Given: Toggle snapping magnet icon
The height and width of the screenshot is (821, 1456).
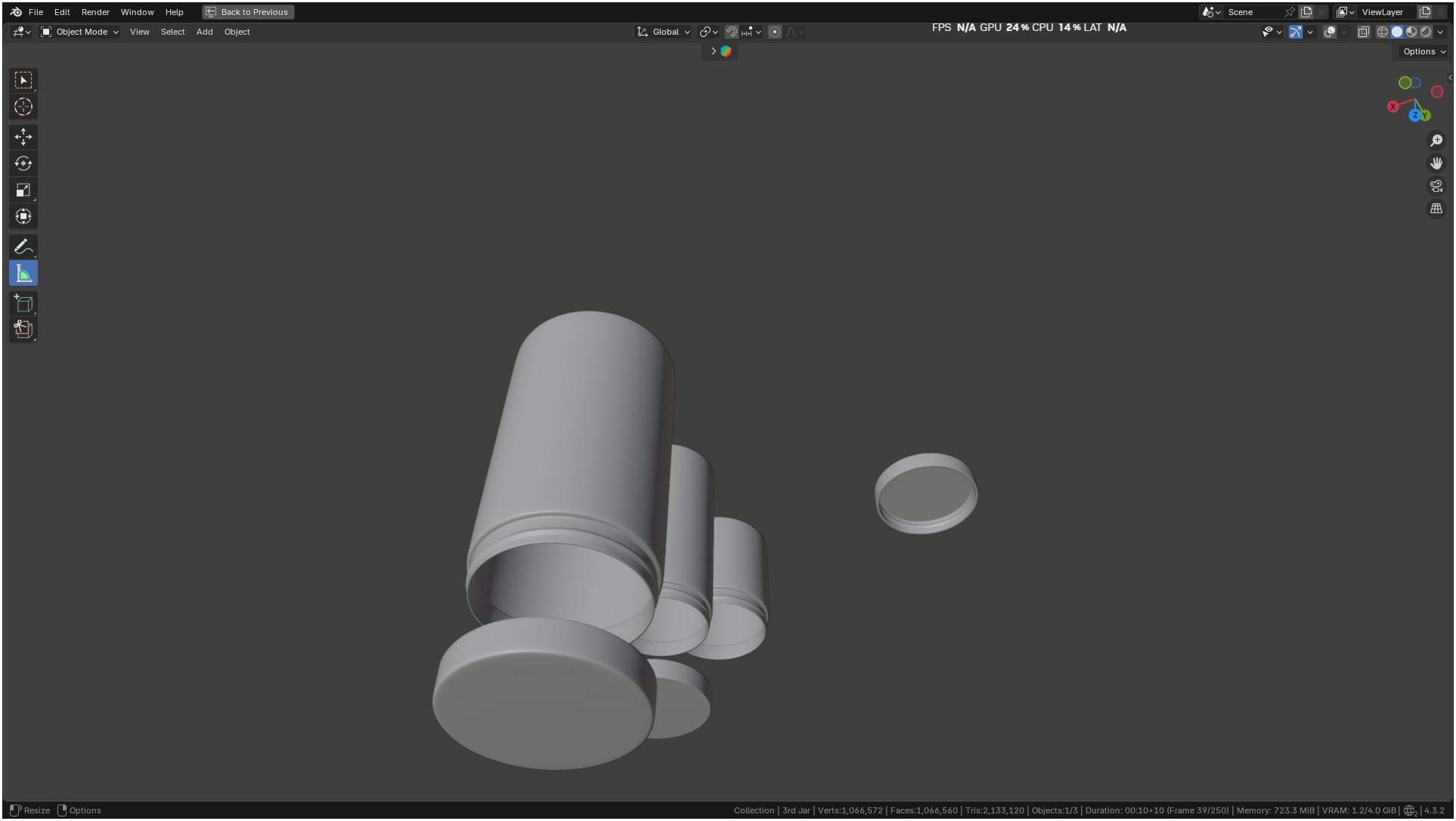Looking at the screenshot, I should point(732,32).
